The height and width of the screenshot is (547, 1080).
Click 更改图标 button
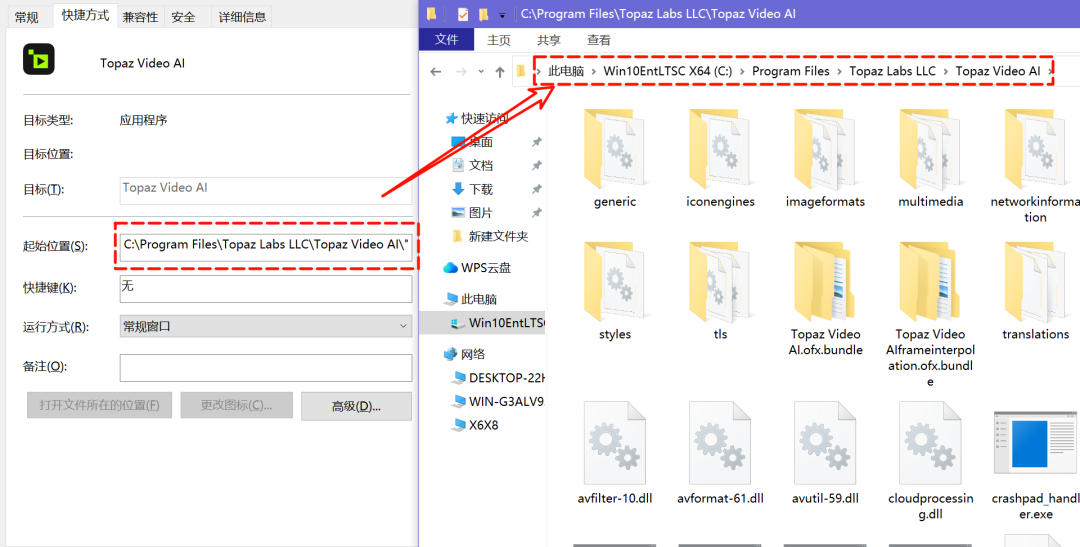click(x=236, y=405)
